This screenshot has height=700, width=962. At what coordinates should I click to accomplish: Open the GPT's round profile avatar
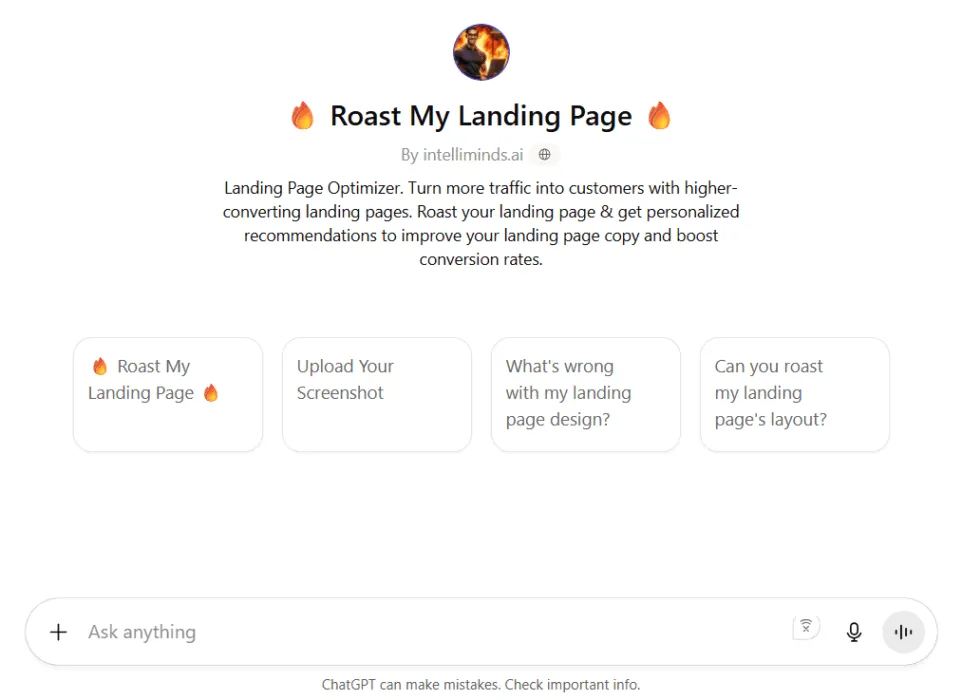tap(481, 52)
